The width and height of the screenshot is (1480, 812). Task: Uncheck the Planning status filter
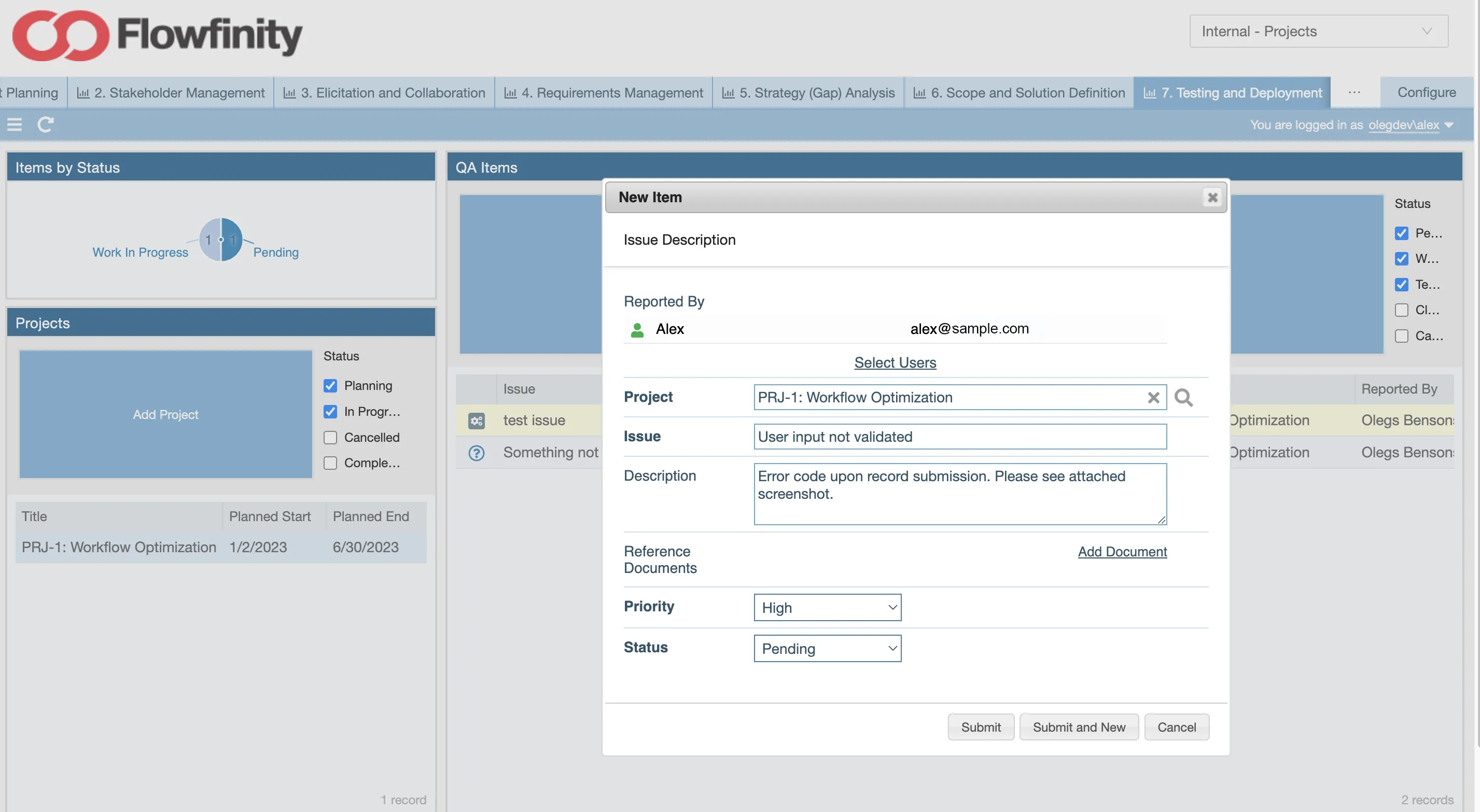[x=330, y=386]
